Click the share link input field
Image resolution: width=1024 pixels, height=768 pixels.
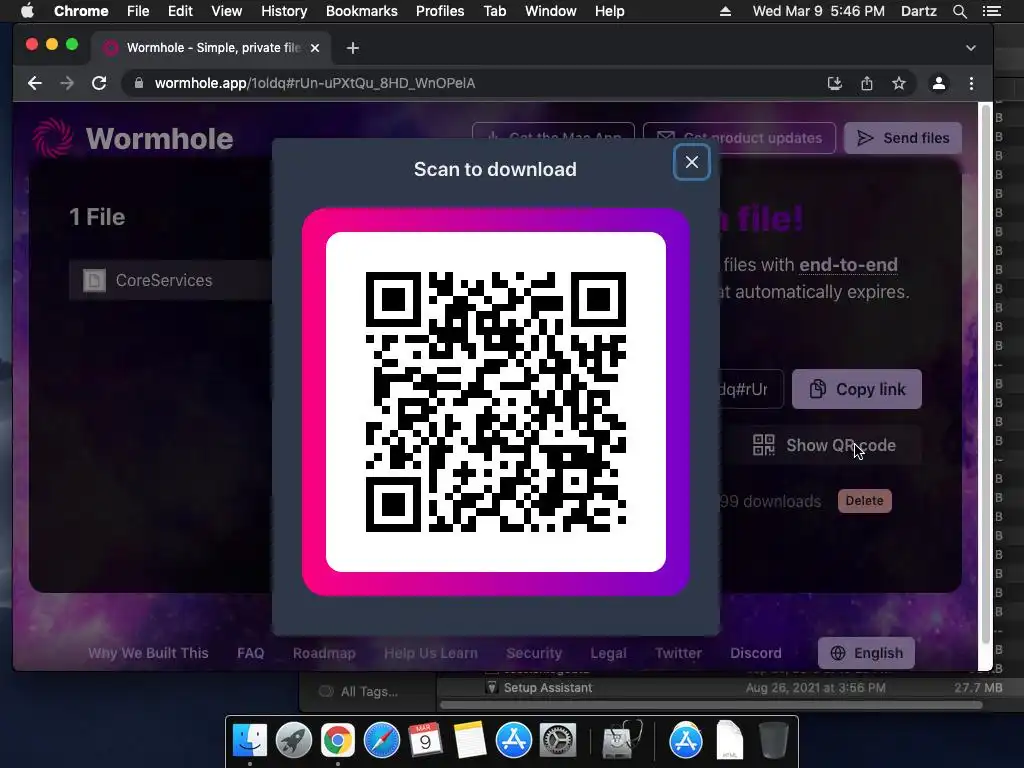click(751, 389)
